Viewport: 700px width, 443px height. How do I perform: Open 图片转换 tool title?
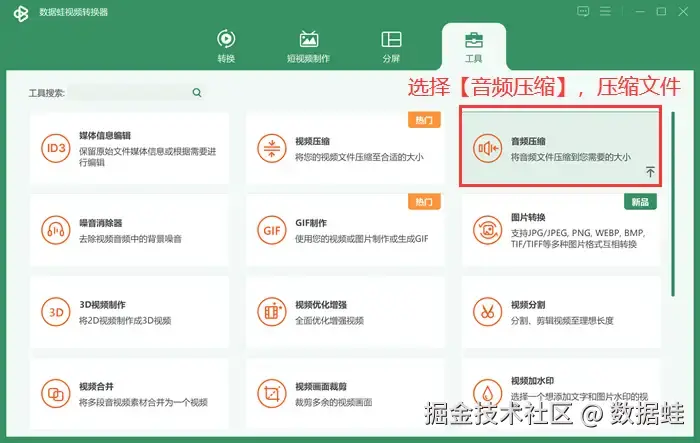(529, 217)
